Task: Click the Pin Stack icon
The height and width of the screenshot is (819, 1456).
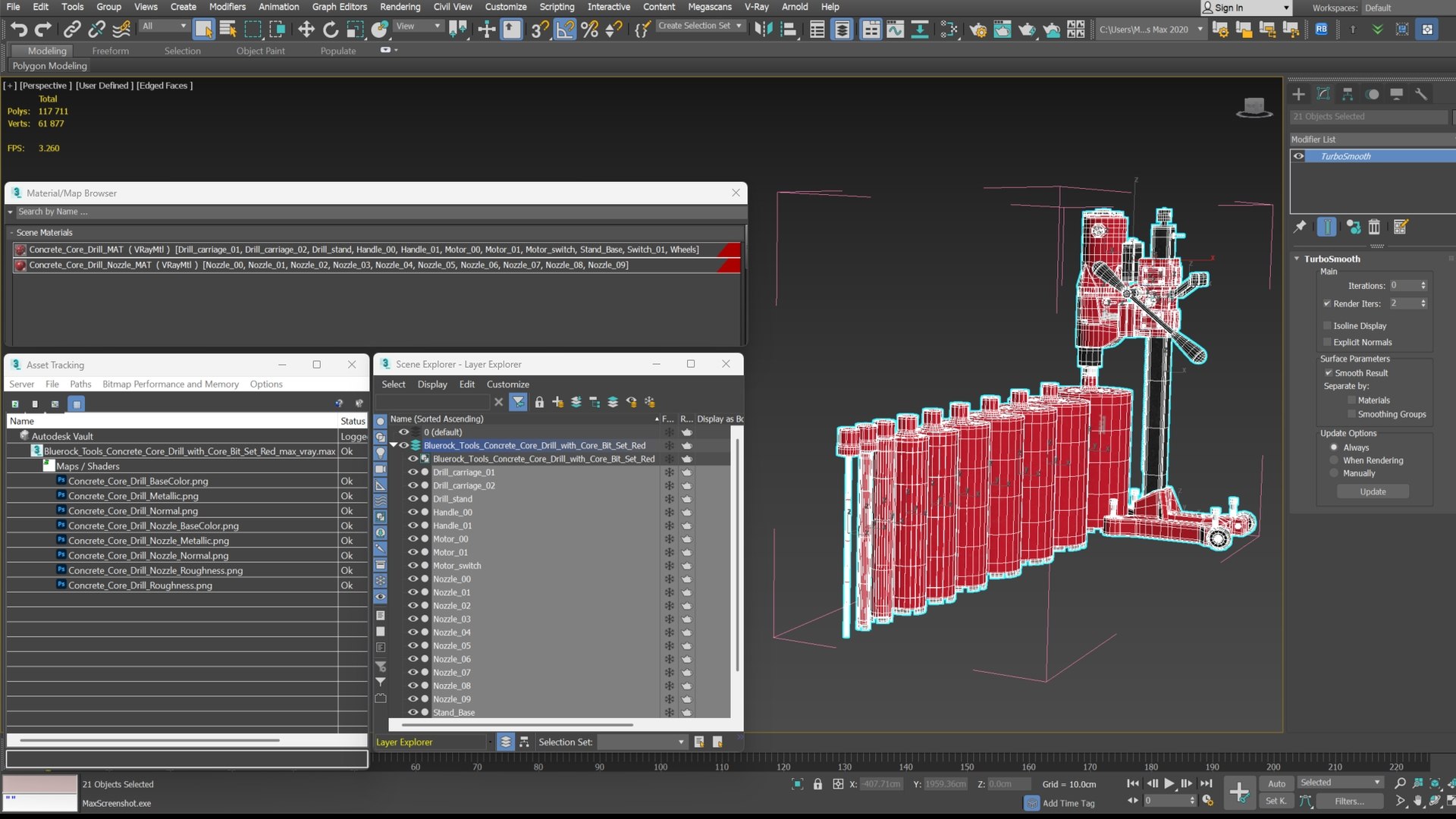Action: (x=1300, y=226)
